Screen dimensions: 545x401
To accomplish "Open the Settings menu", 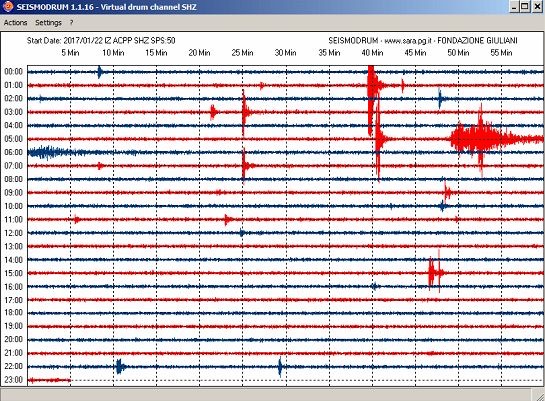I will pos(48,23).
